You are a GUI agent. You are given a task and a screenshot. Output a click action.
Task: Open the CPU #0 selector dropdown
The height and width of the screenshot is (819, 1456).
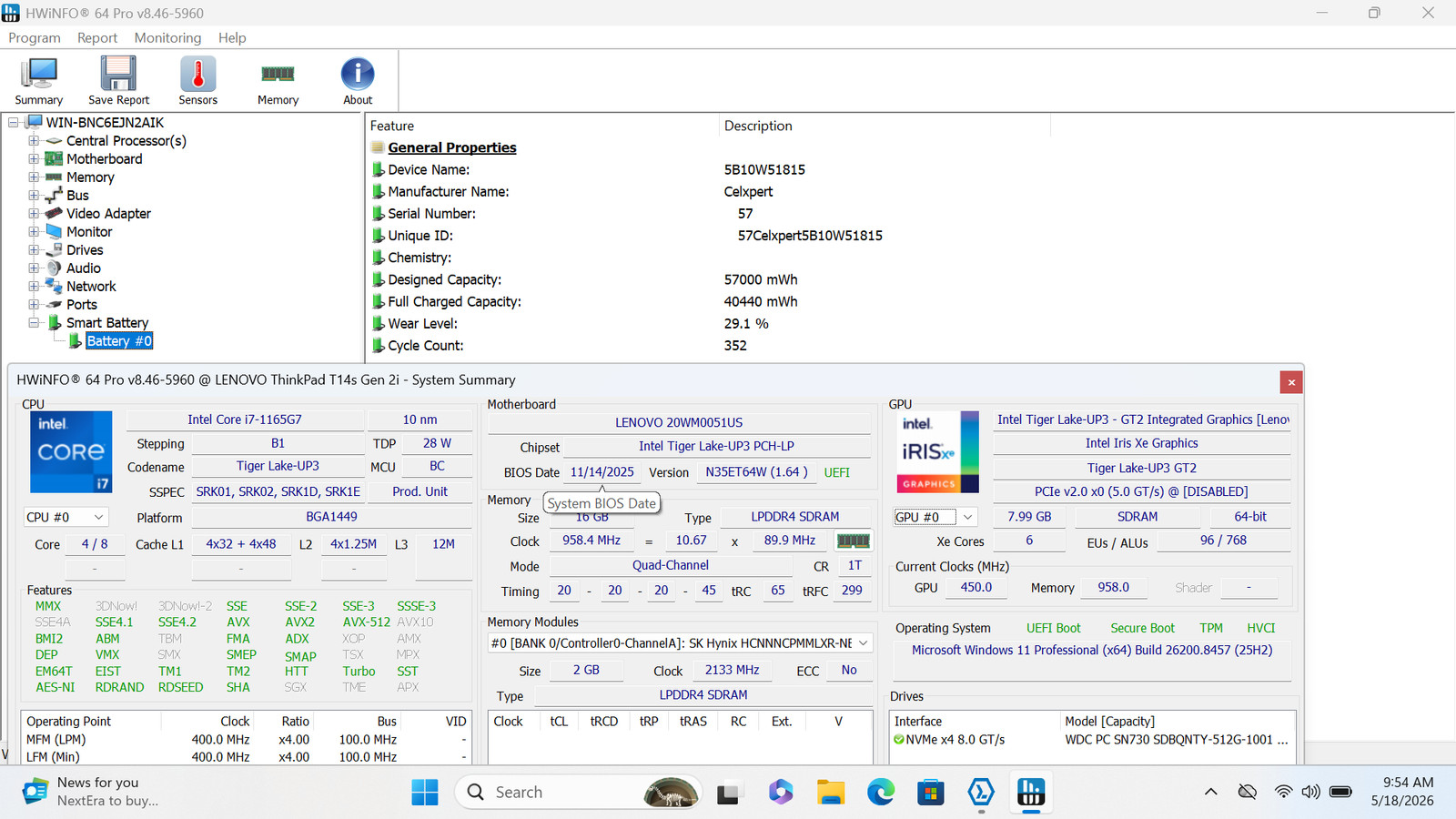point(66,517)
